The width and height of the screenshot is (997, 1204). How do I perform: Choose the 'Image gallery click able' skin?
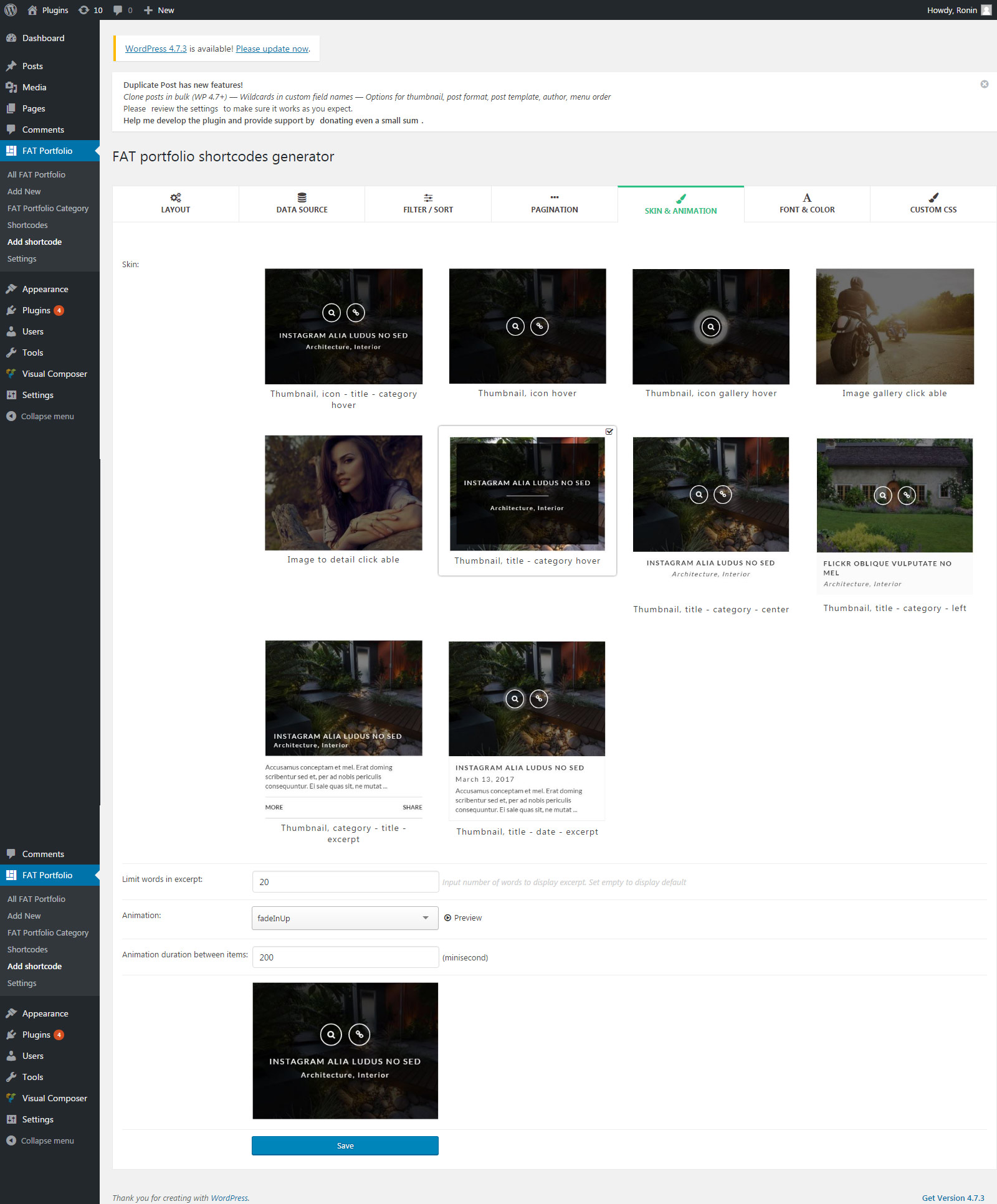click(x=895, y=326)
